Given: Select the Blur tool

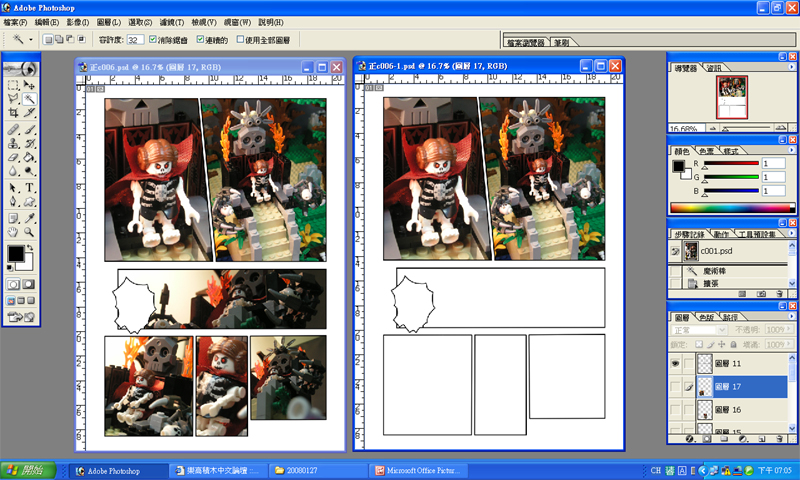Looking at the screenshot, I should coord(13,171).
